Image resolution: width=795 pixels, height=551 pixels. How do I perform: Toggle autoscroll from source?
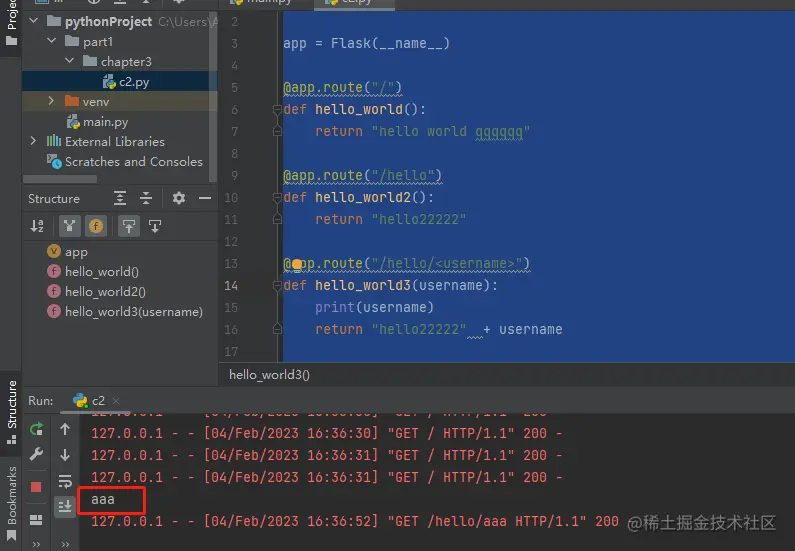pyautogui.click(x=155, y=226)
